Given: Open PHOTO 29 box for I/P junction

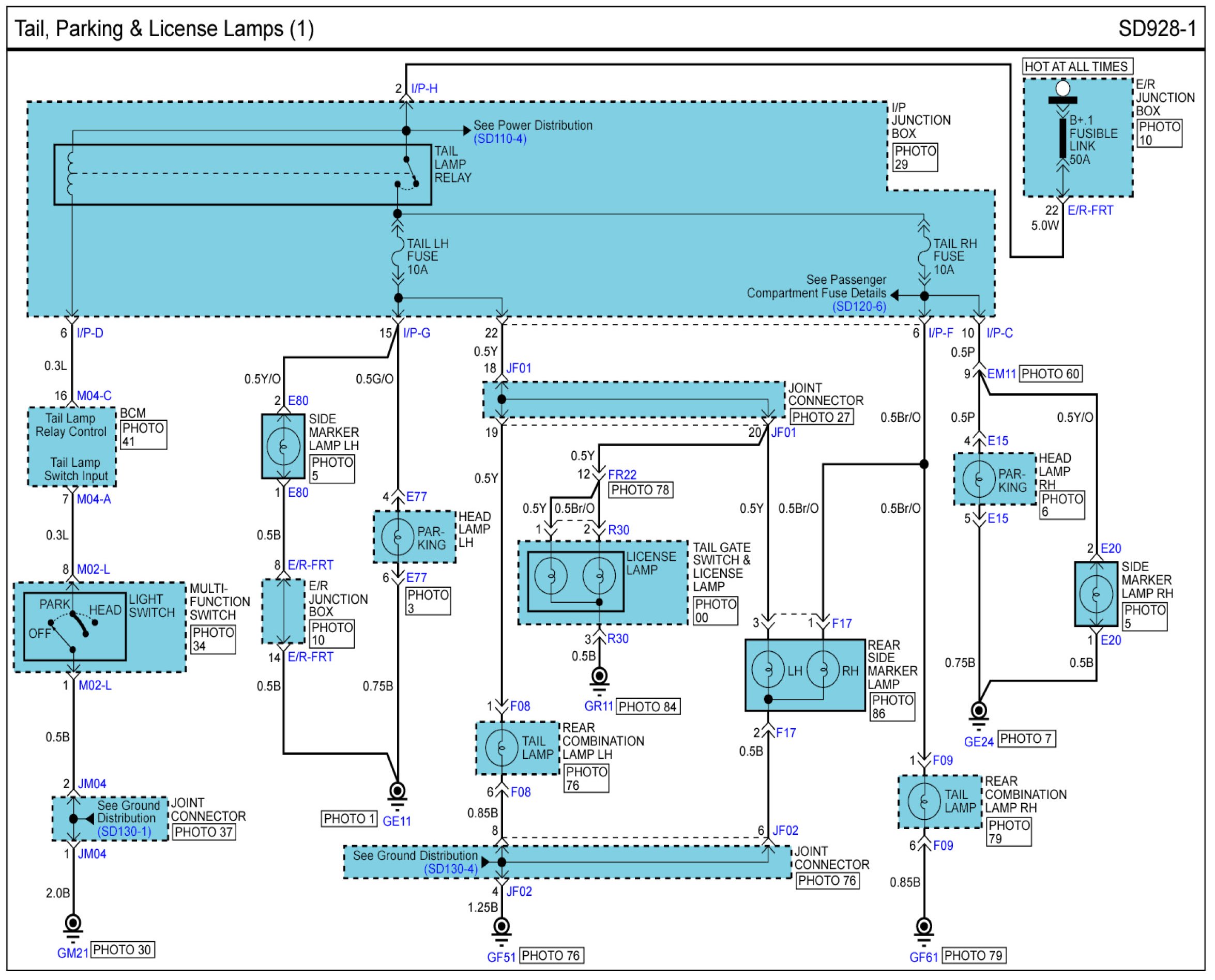Looking at the screenshot, I should coord(915,158).
